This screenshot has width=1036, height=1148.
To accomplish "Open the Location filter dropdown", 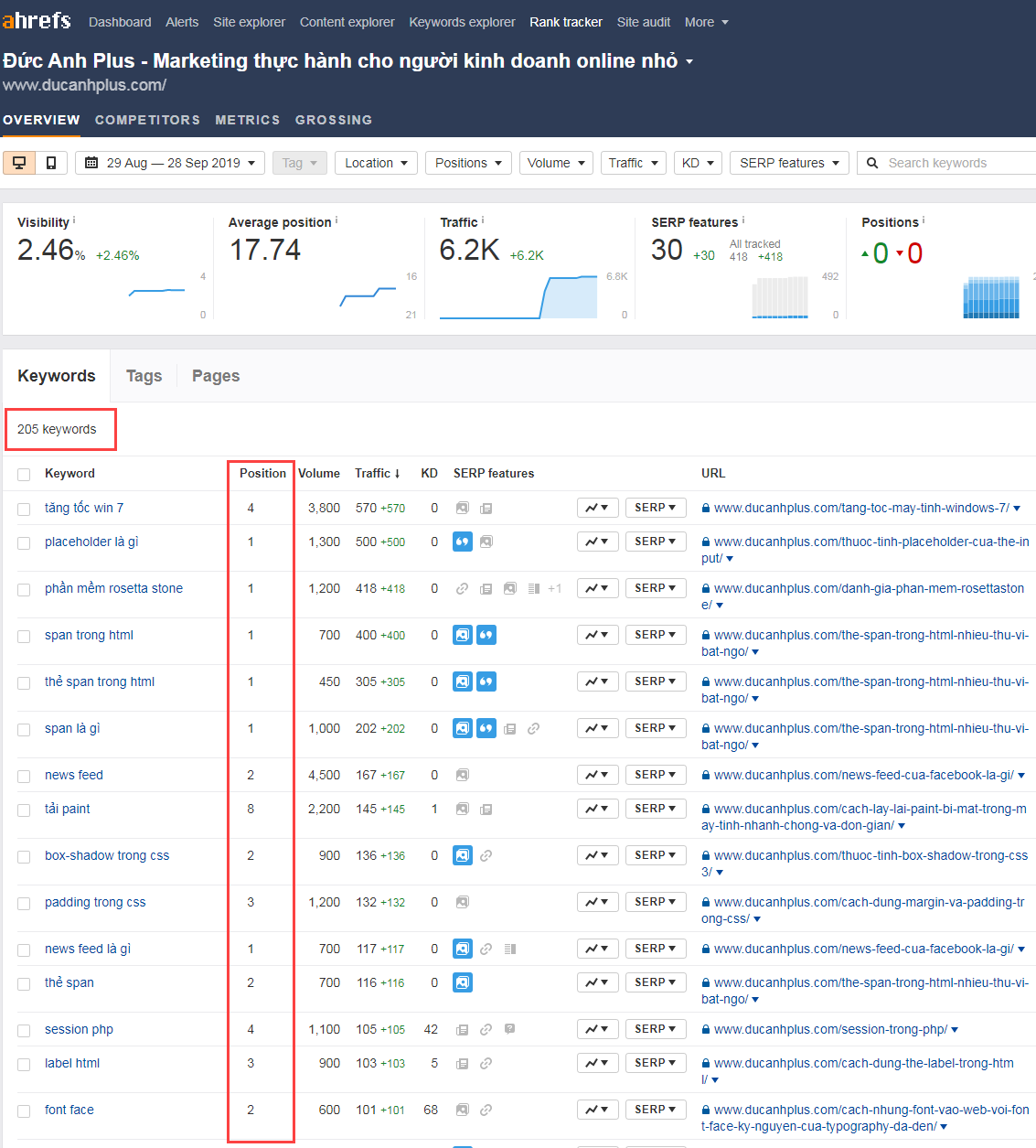I will (377, 163).
